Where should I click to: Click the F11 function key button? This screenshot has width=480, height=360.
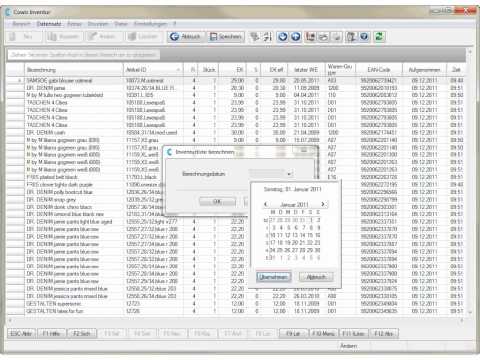point(353,333)
